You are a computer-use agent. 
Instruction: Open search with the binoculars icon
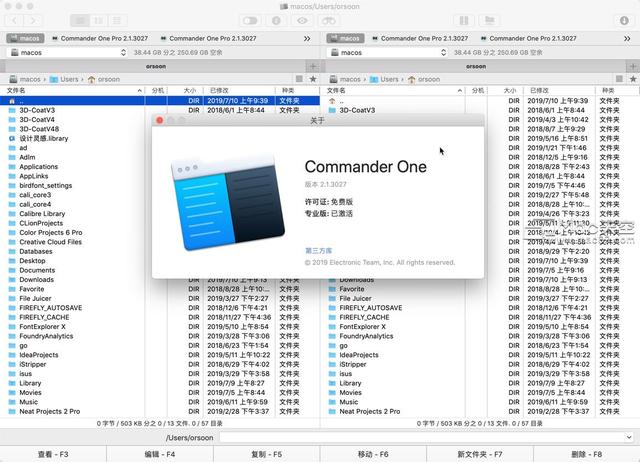pos(329,20)
